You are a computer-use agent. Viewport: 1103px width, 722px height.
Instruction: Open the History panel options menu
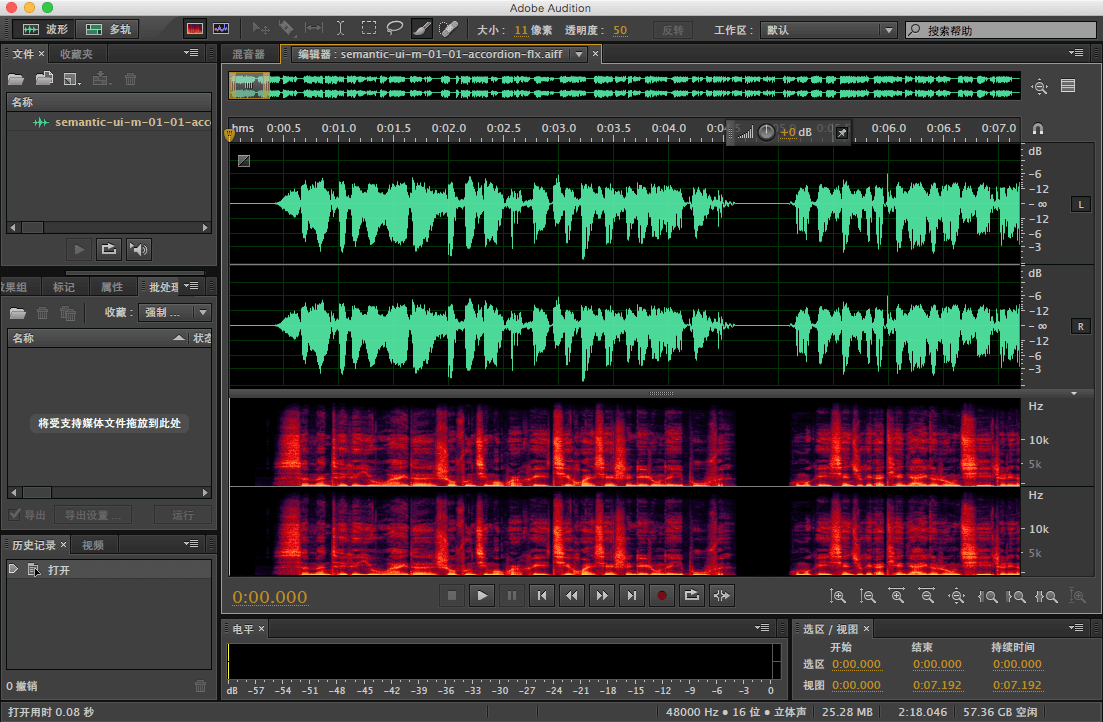coord(191,544)
